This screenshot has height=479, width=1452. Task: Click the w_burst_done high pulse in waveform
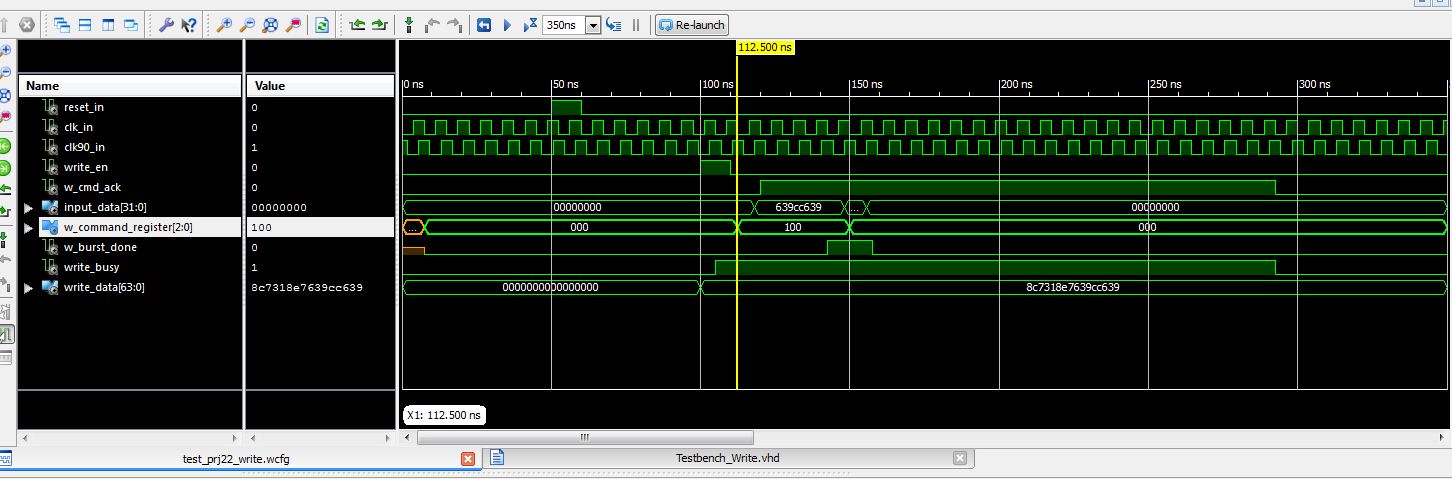click(850, 247)
